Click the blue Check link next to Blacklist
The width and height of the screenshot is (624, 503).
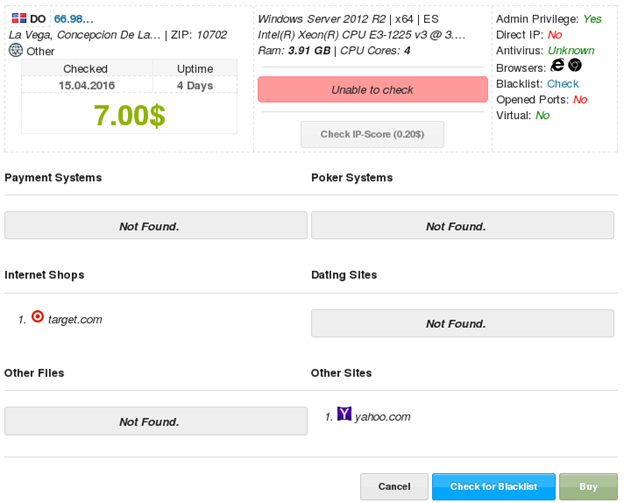(563, 84)
